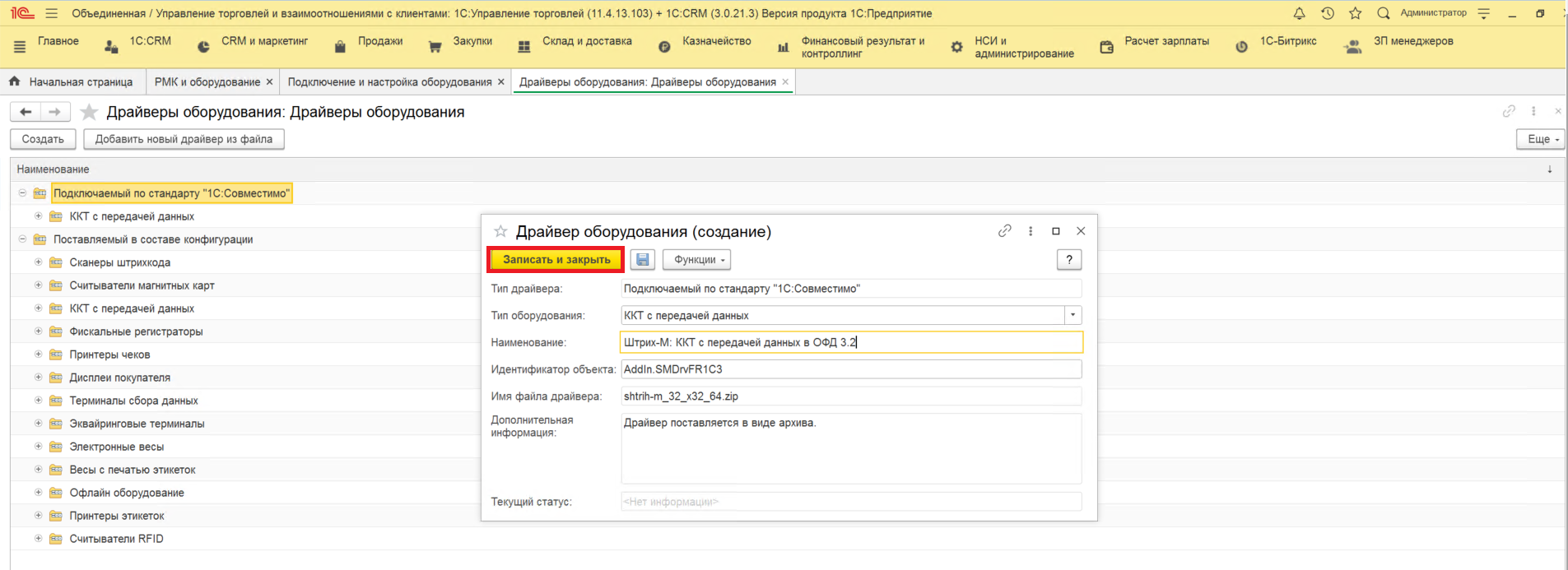The image size is (1568, 570).
Task: Open history clock icon in title bar
Action: (1327, 13)
